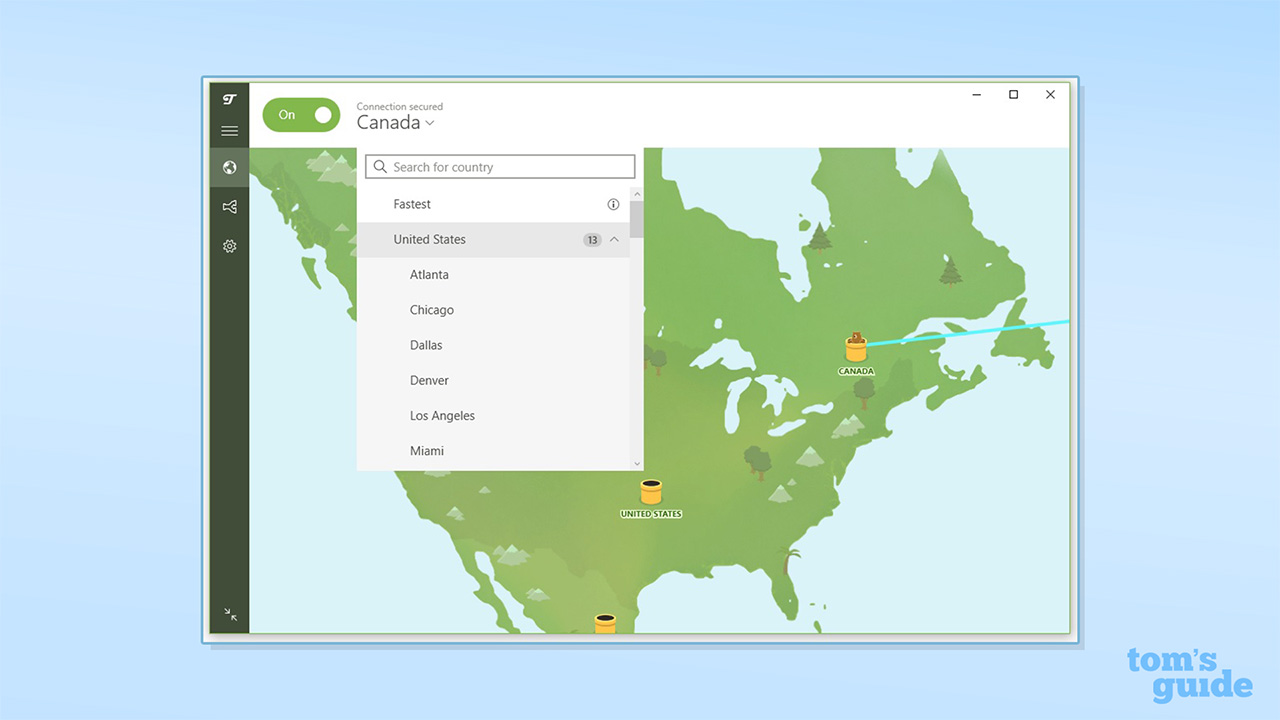This screenshot has height=720, width=1280.
Task: Focus the Search for country field
Action: [500, 167]
